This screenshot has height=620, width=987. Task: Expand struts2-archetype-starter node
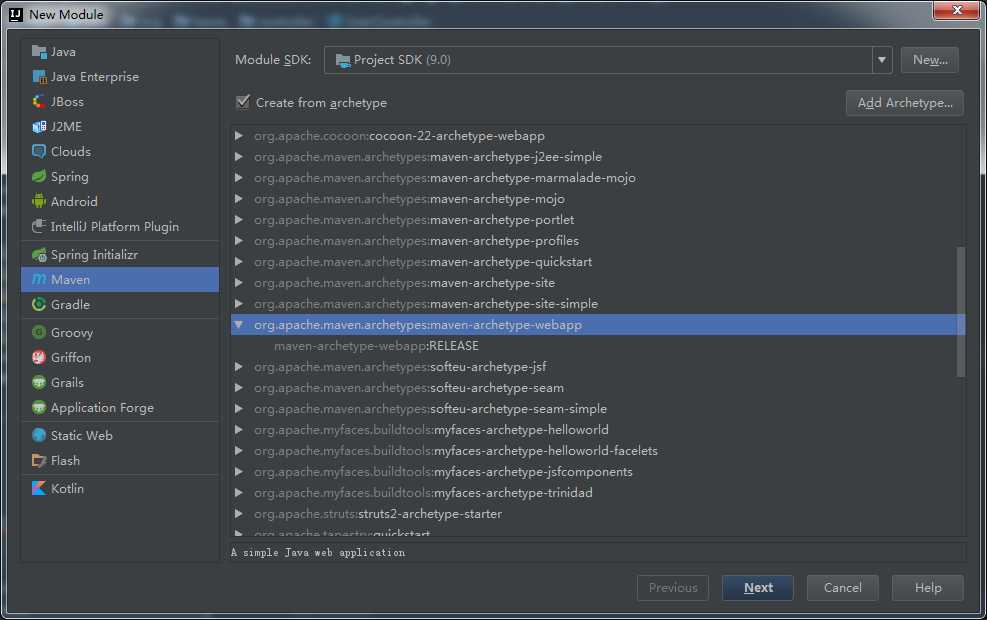pos(239,514)
